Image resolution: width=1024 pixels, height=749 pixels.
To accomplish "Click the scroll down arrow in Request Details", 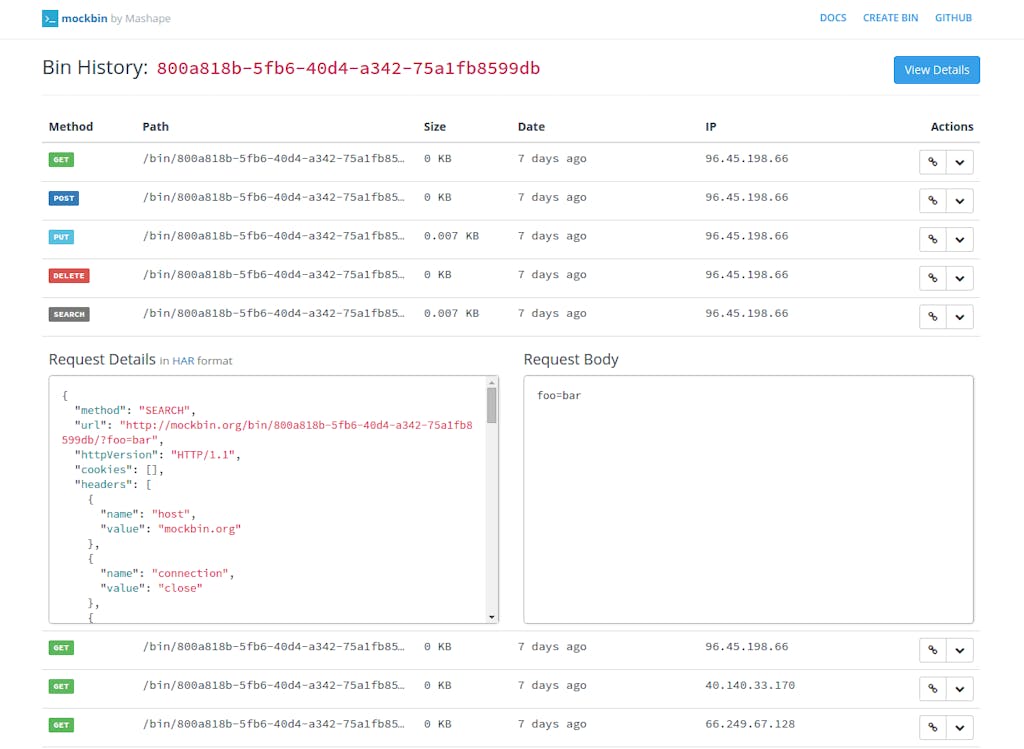I will tap(491, 617).
